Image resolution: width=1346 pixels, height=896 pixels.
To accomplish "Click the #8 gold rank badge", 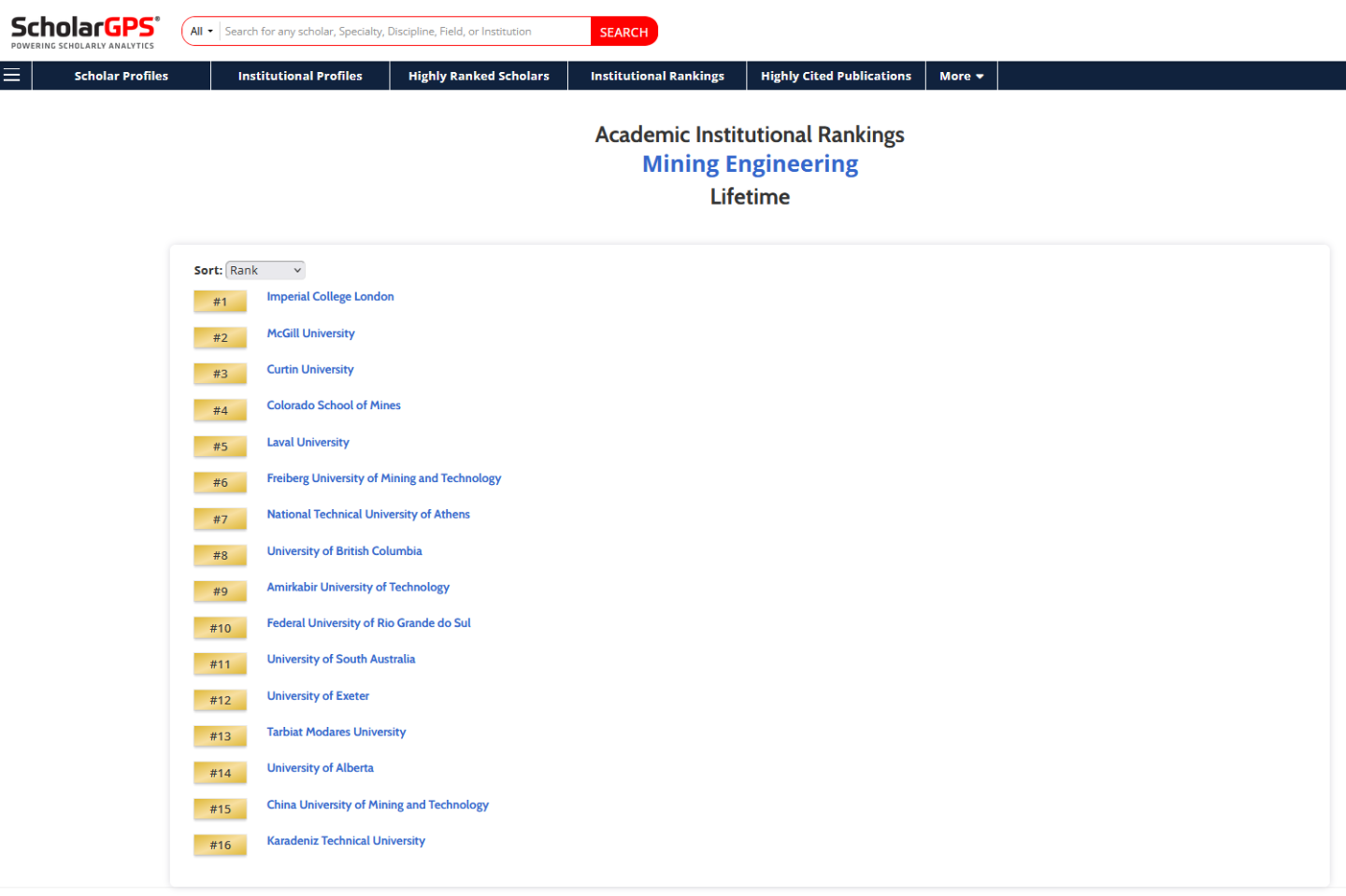I will click(220, 555).
